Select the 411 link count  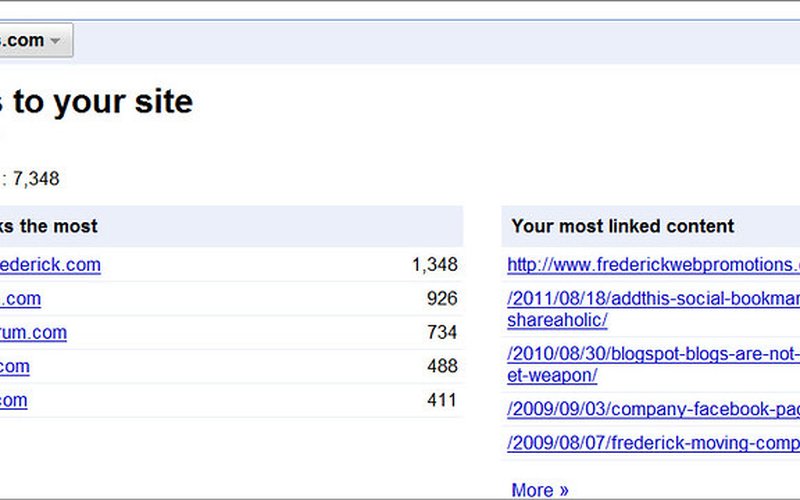pyautogui.click(x=442, y=400)
